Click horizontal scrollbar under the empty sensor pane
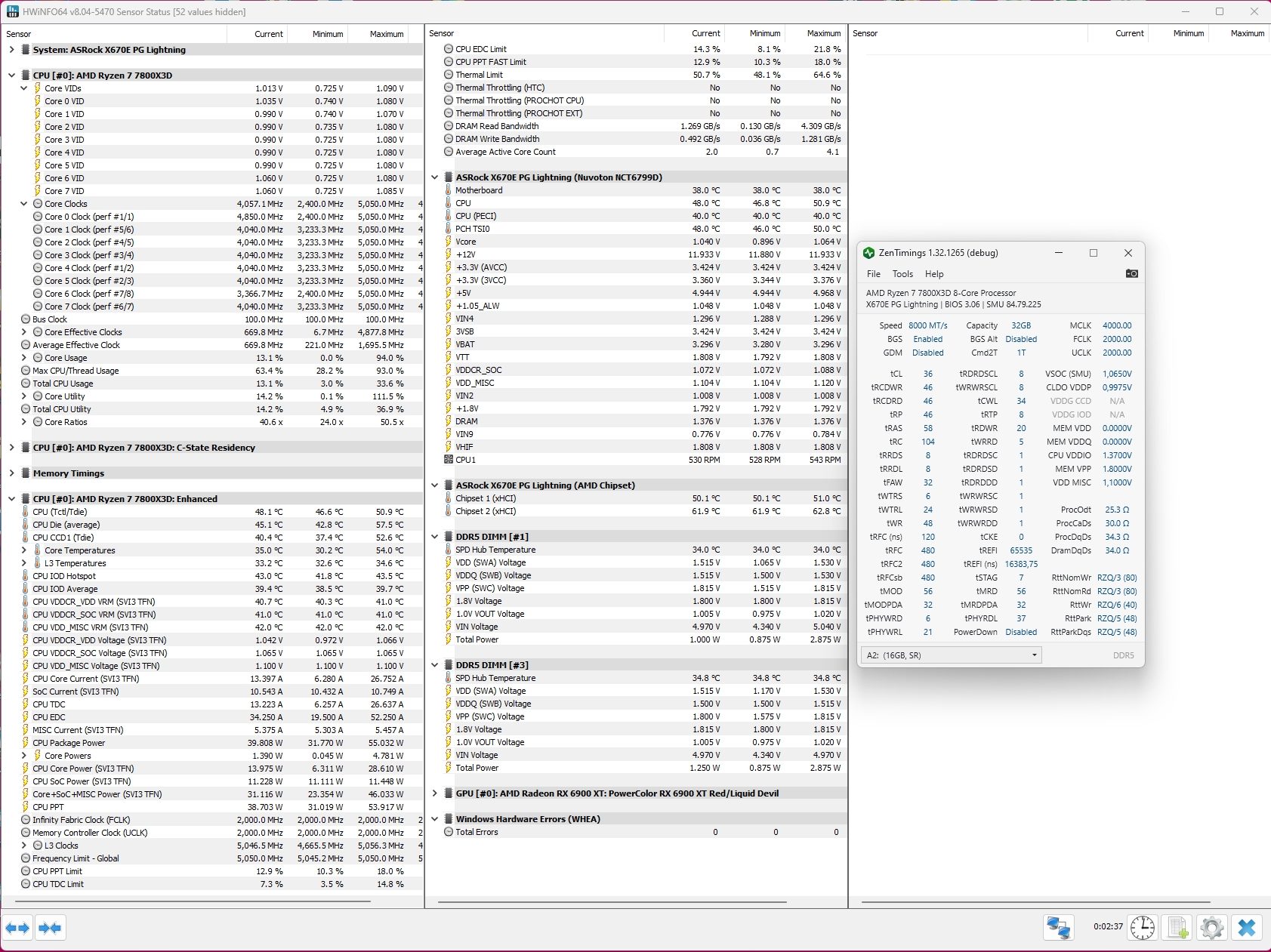 pos(1036,901)
